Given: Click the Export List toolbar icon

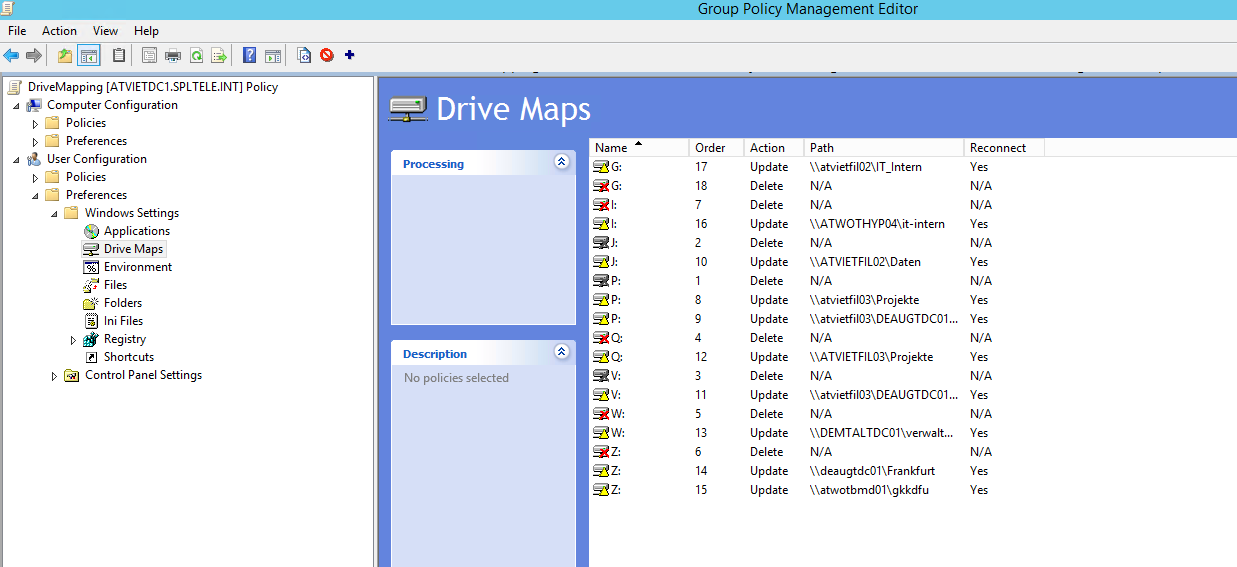Looking at the screenshot, I should tap(219, 55).
